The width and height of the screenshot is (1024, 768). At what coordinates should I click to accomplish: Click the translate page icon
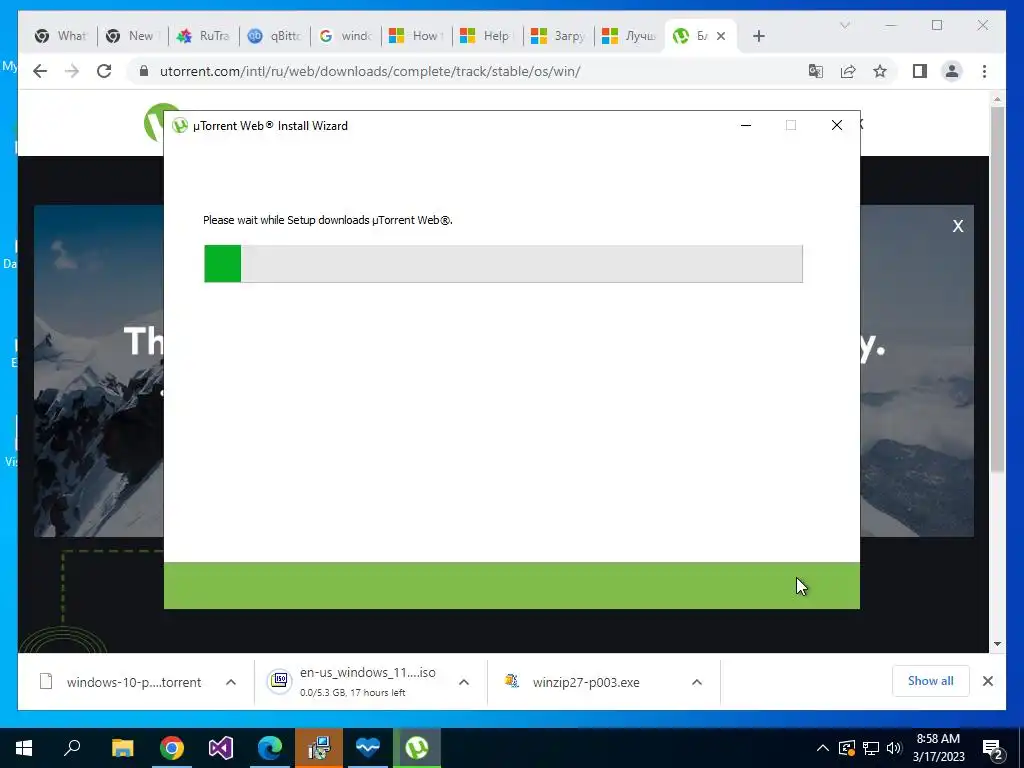pos(816,71)
